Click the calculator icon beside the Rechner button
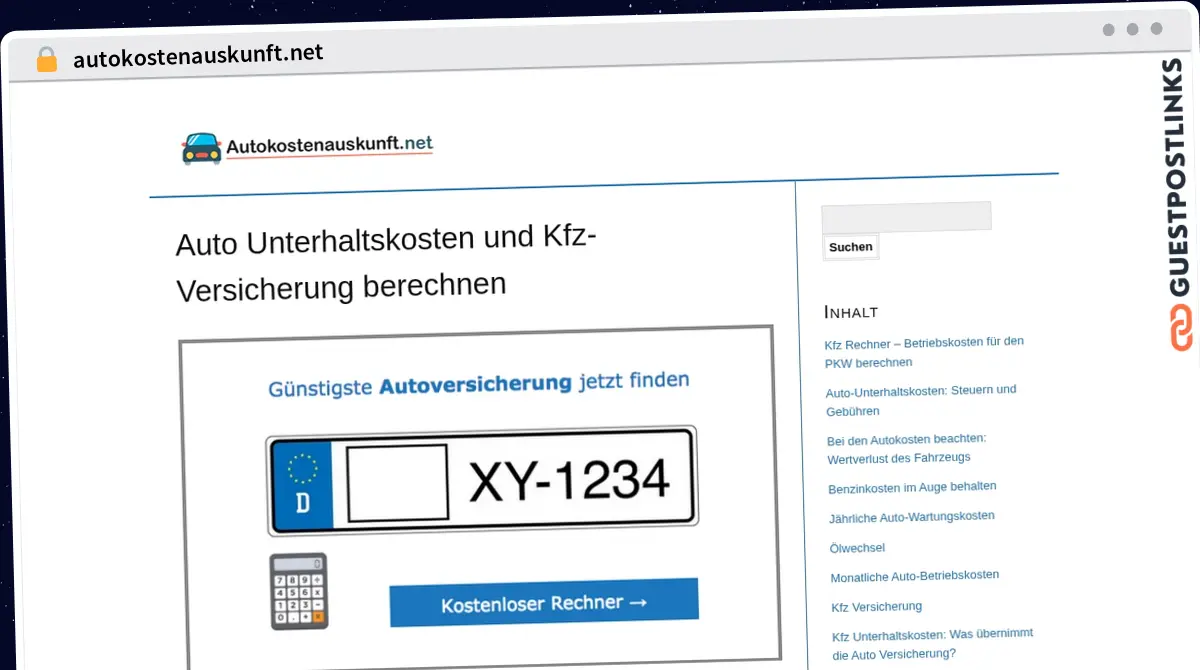The width and height of the screenshot is (1200, 670). [299, 591]
